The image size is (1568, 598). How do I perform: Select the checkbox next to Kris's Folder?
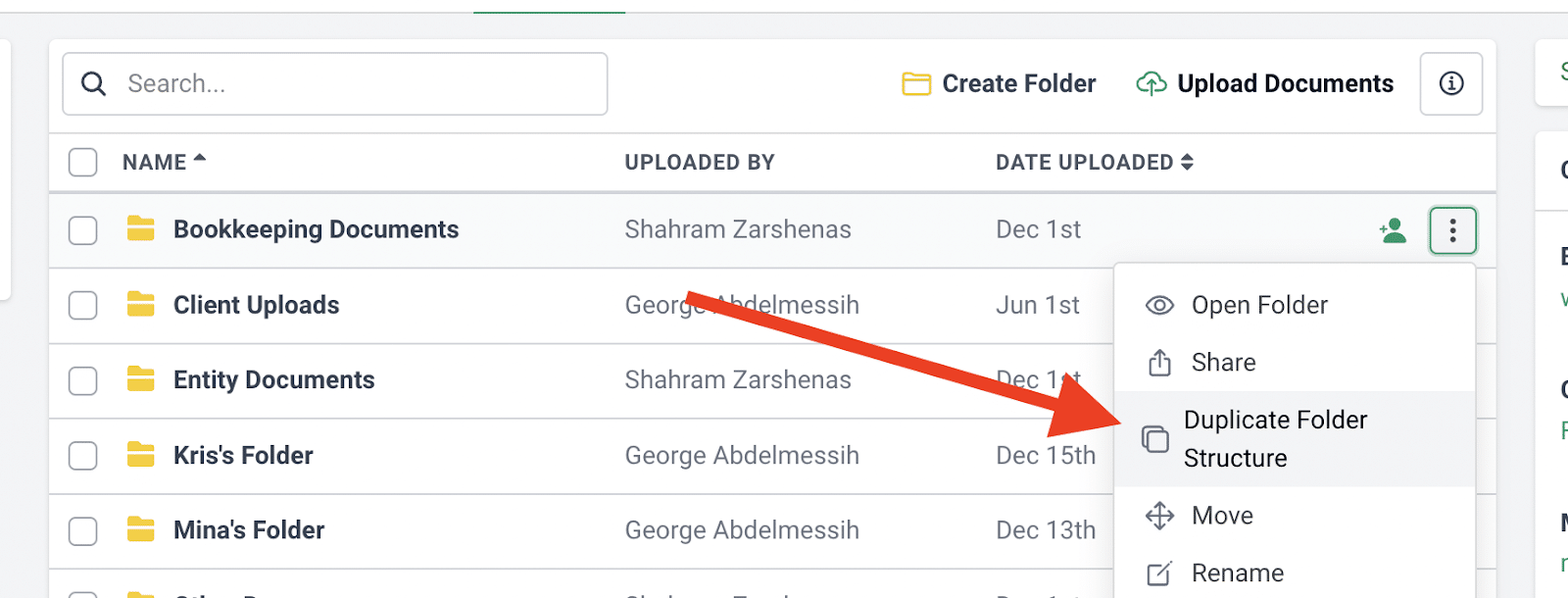click(x=82, y=456)
